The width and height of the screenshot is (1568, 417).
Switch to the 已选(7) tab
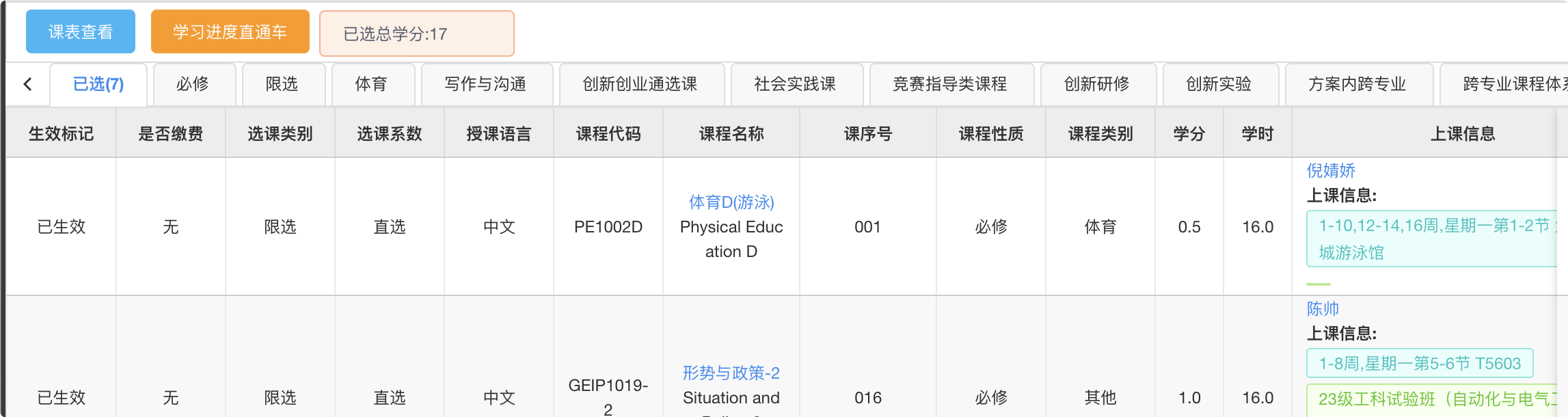click(98, 84)
